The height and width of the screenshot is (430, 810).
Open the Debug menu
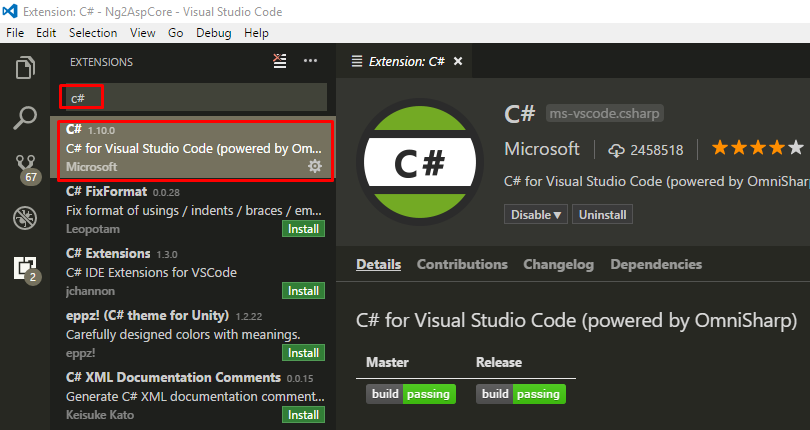pos(213,33)
